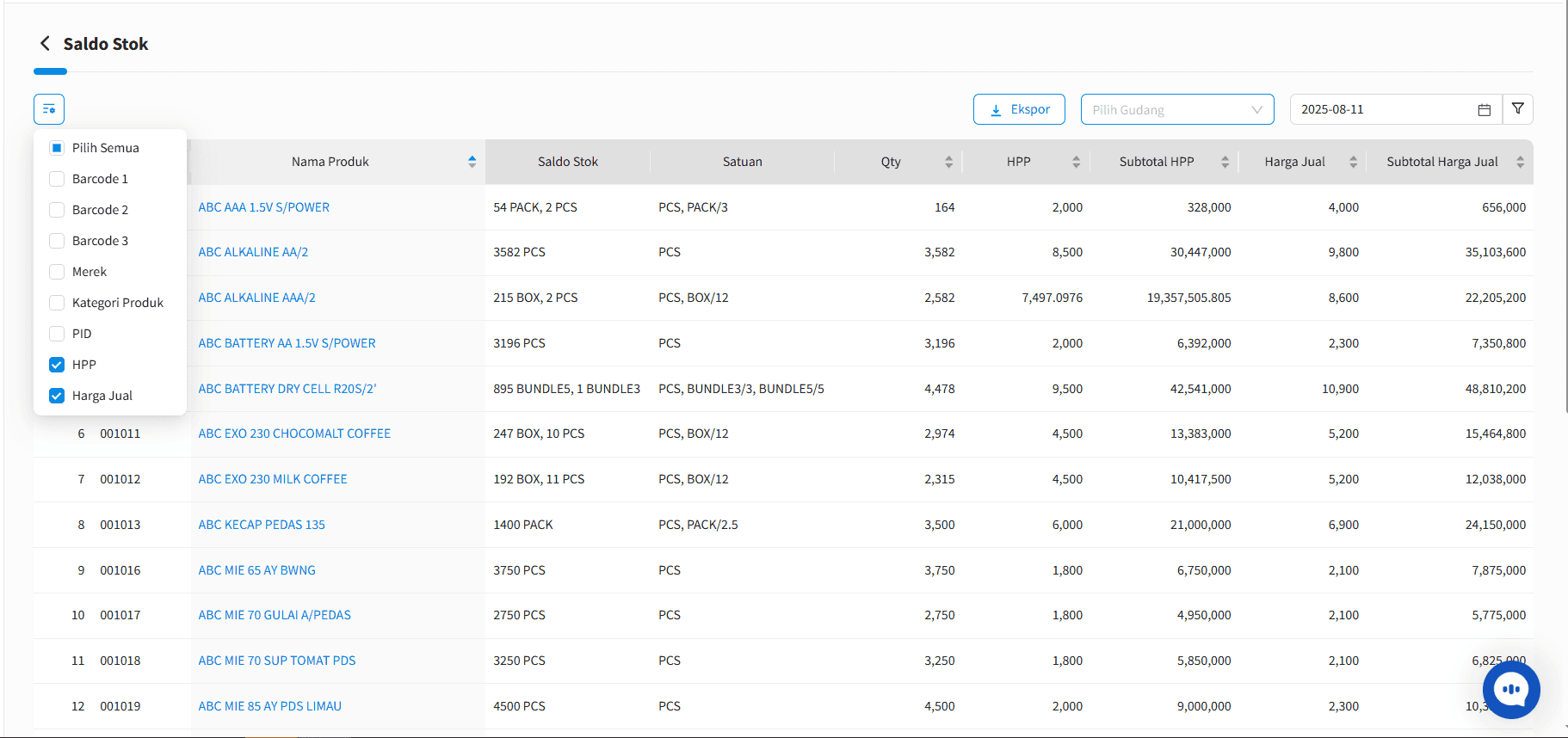Viewport: 1568px width, 738px height.
Task: Check the PID column option
Action: [57, 334]
